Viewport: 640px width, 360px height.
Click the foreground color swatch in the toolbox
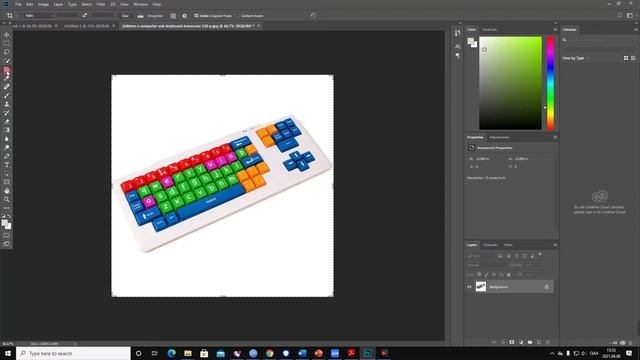5,223
